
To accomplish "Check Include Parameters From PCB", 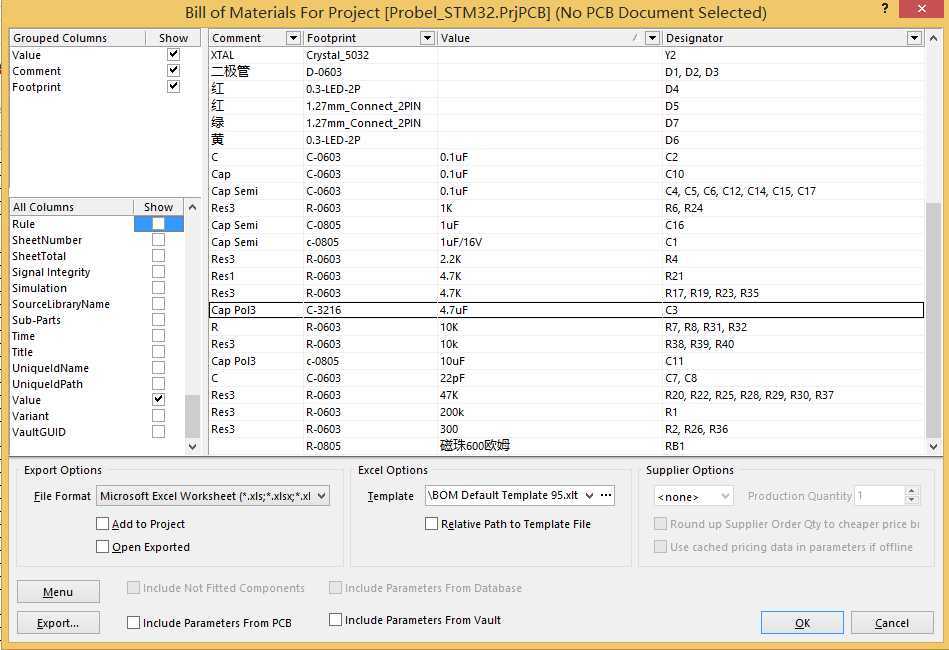I will pyautogui.click(x=134, y=622).
